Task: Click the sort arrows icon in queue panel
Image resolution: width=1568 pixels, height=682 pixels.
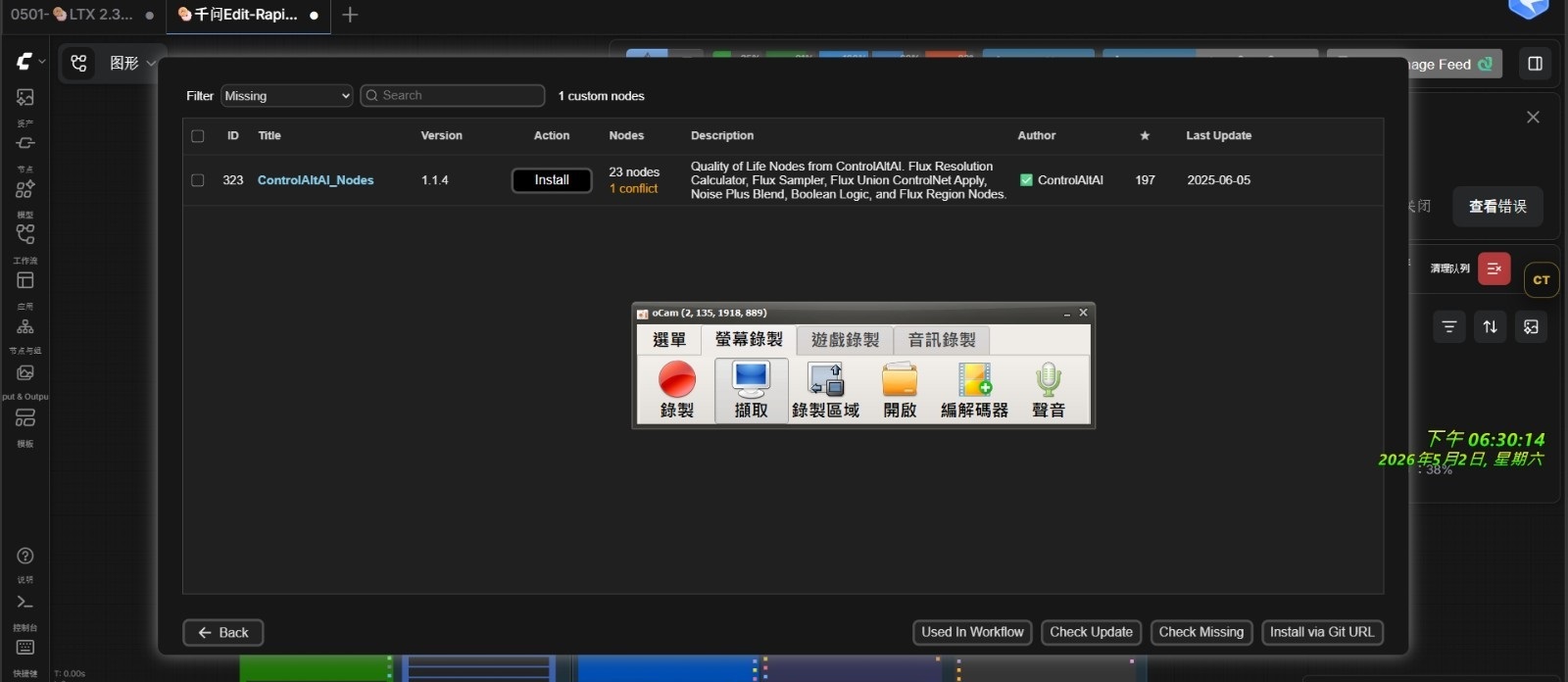Action: (x=1491, y=326)
